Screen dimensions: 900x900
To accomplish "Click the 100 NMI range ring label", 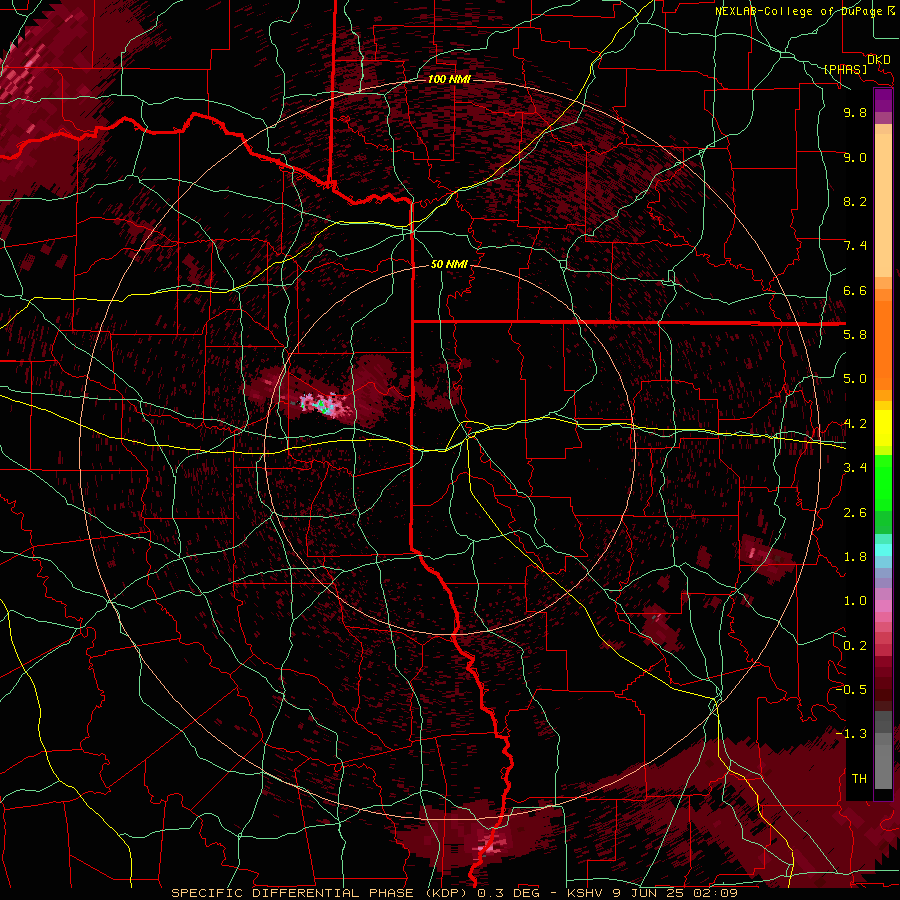I will coord(449,79).
